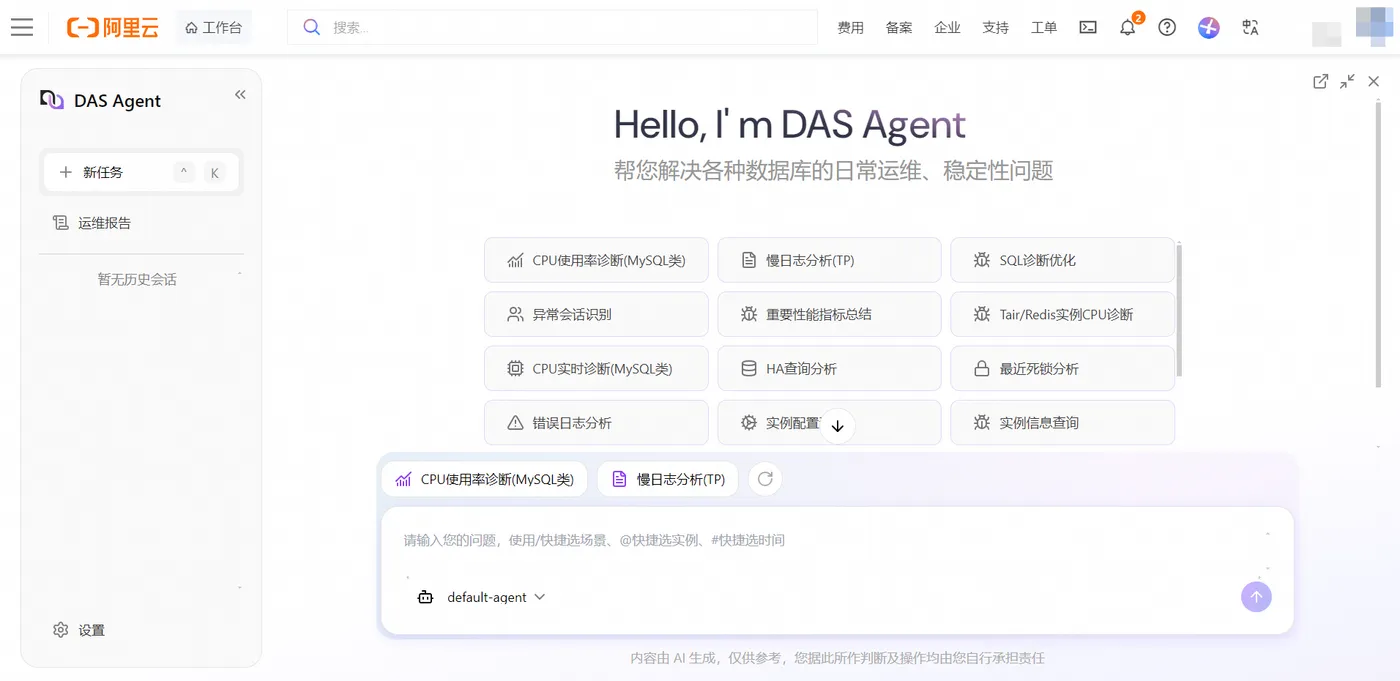
Task: Click the main page vertical scrollbar
Action: pyautogui.click(x=1378, y=244)
